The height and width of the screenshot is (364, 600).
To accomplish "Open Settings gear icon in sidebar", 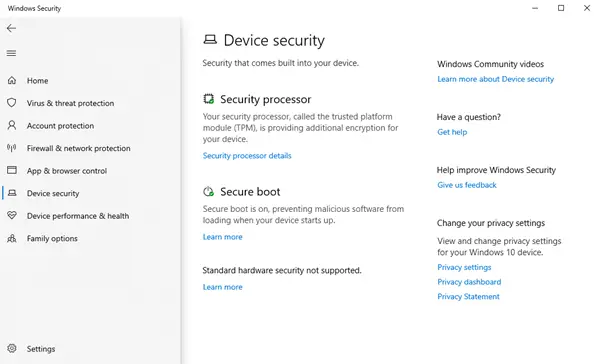I will (12, 348).
